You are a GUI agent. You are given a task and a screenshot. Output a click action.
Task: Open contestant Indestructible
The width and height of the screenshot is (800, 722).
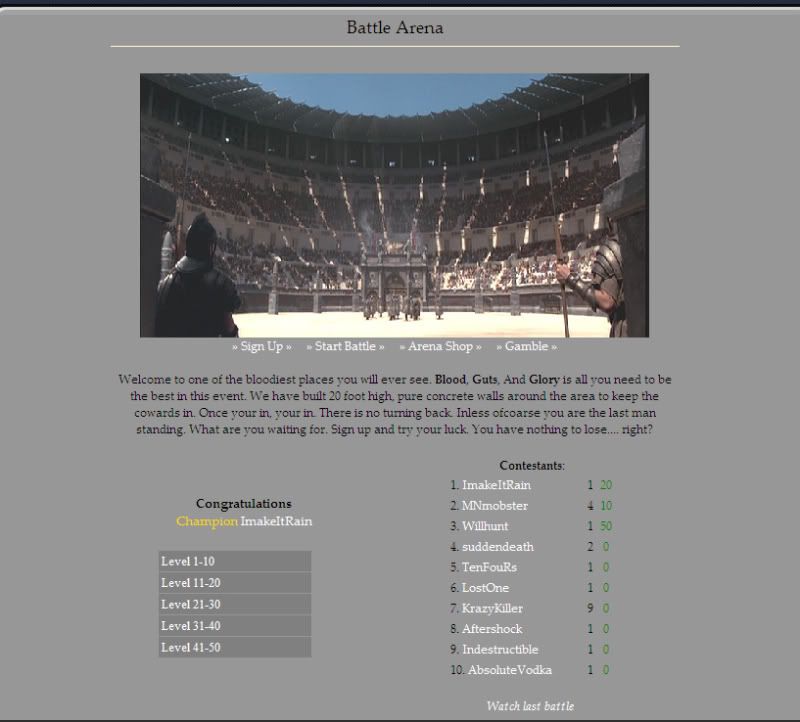point(500,650)
